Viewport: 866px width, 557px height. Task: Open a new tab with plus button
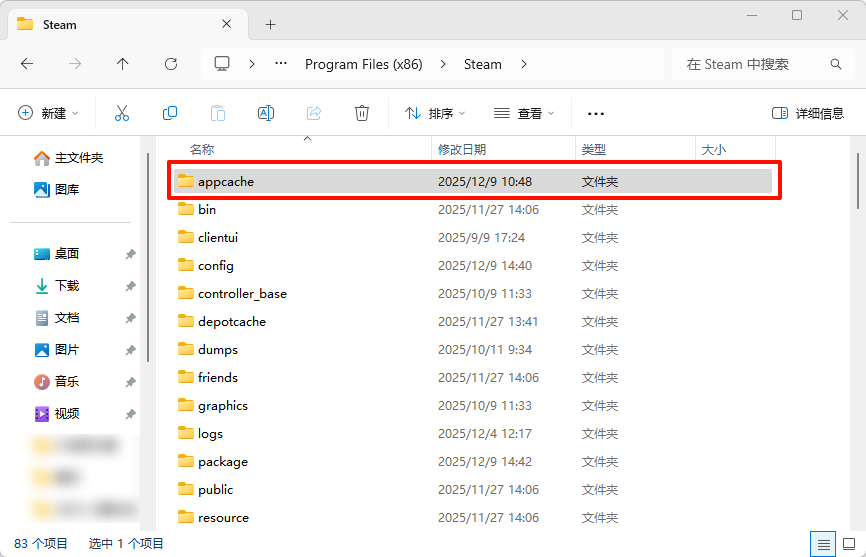(x=270, y=25)
